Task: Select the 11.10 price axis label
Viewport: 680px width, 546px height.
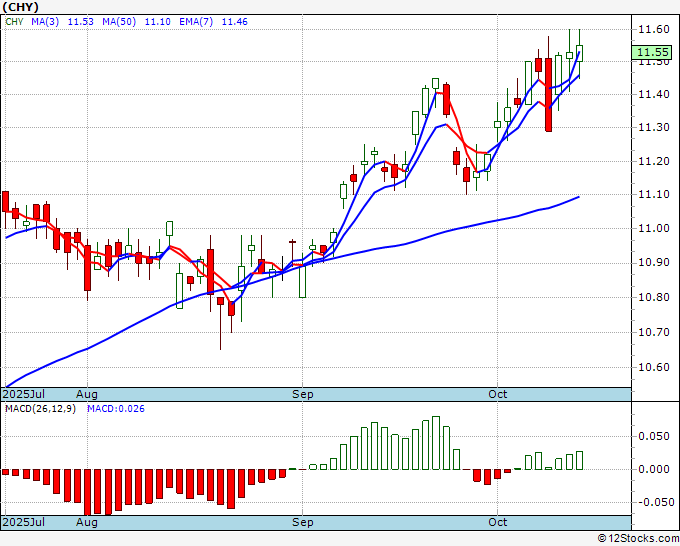Action: tap(654, 194)
